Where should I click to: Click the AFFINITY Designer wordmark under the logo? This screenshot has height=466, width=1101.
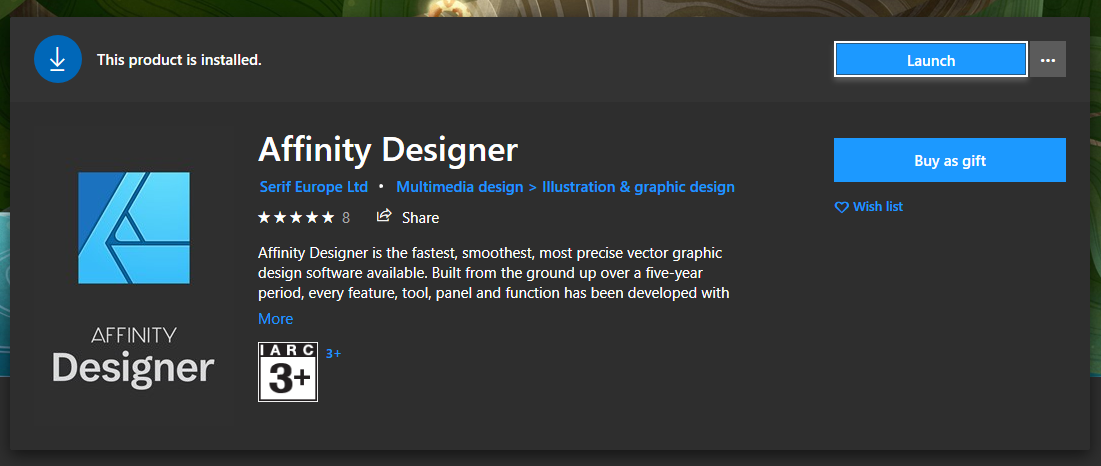tap(133, 359)
